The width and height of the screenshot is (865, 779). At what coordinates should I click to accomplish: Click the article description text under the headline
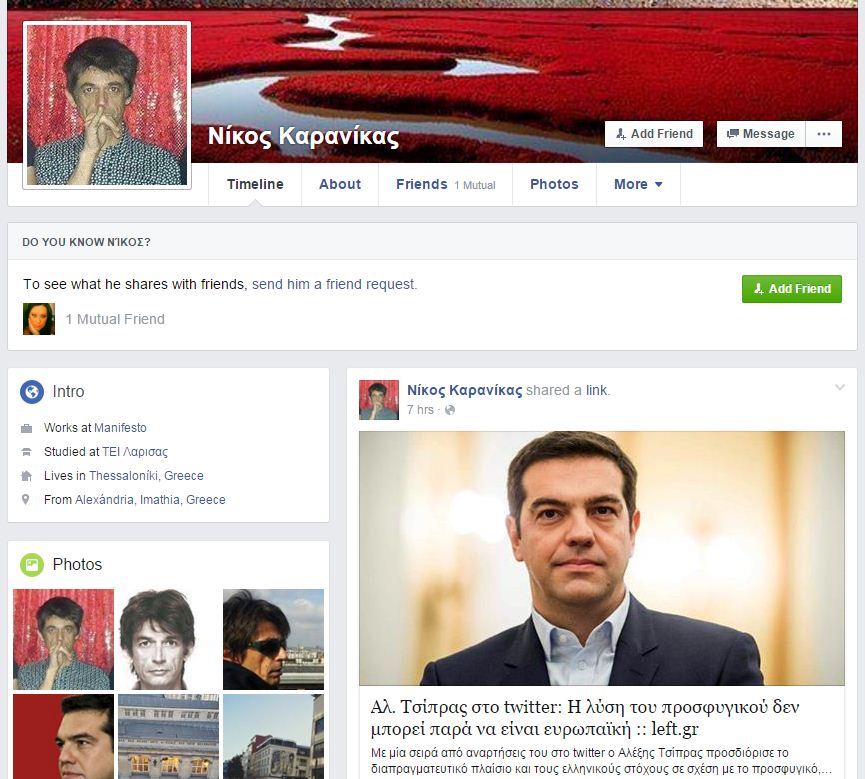click(x=601, y=761)
